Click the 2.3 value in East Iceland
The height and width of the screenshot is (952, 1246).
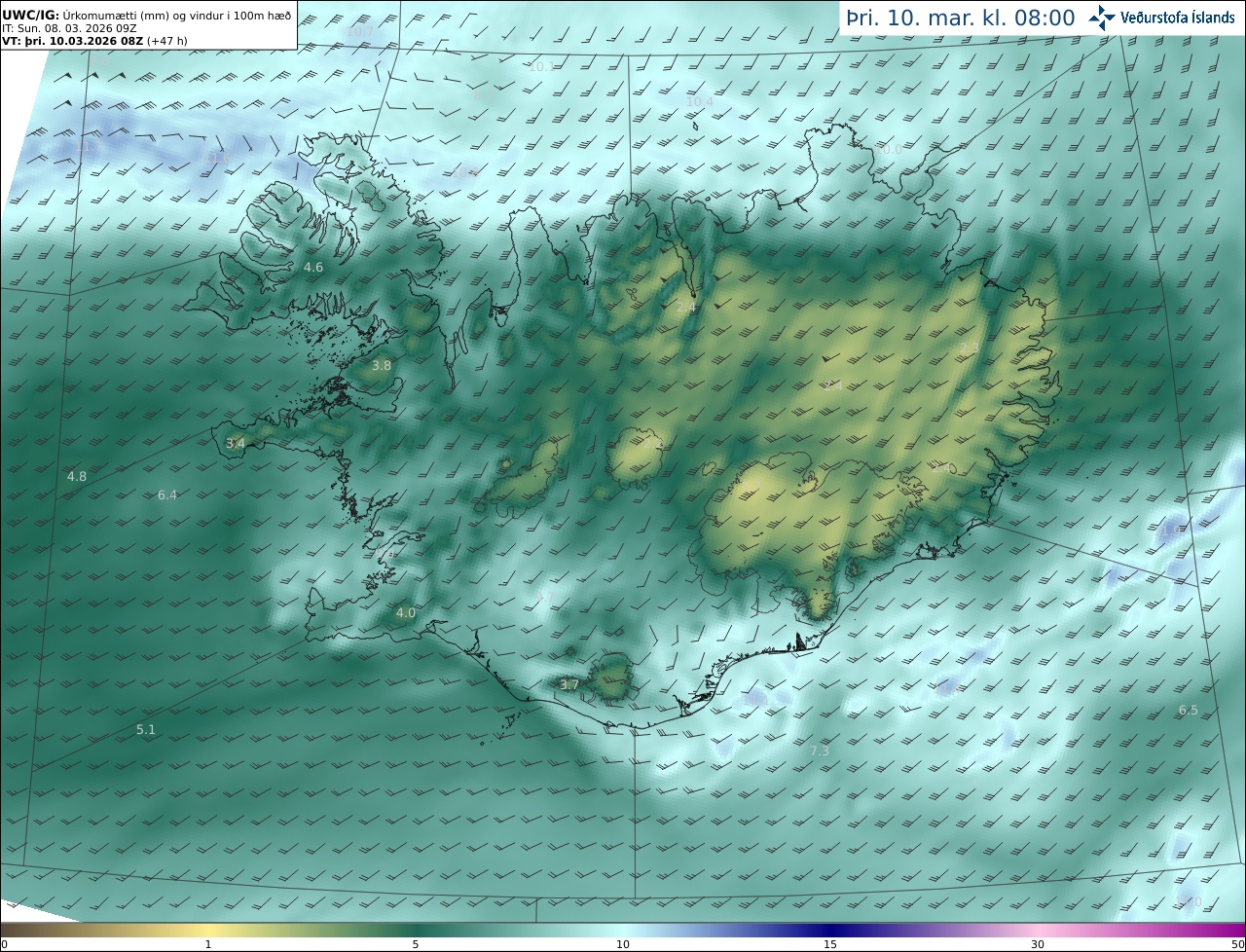tap(970, 348)
